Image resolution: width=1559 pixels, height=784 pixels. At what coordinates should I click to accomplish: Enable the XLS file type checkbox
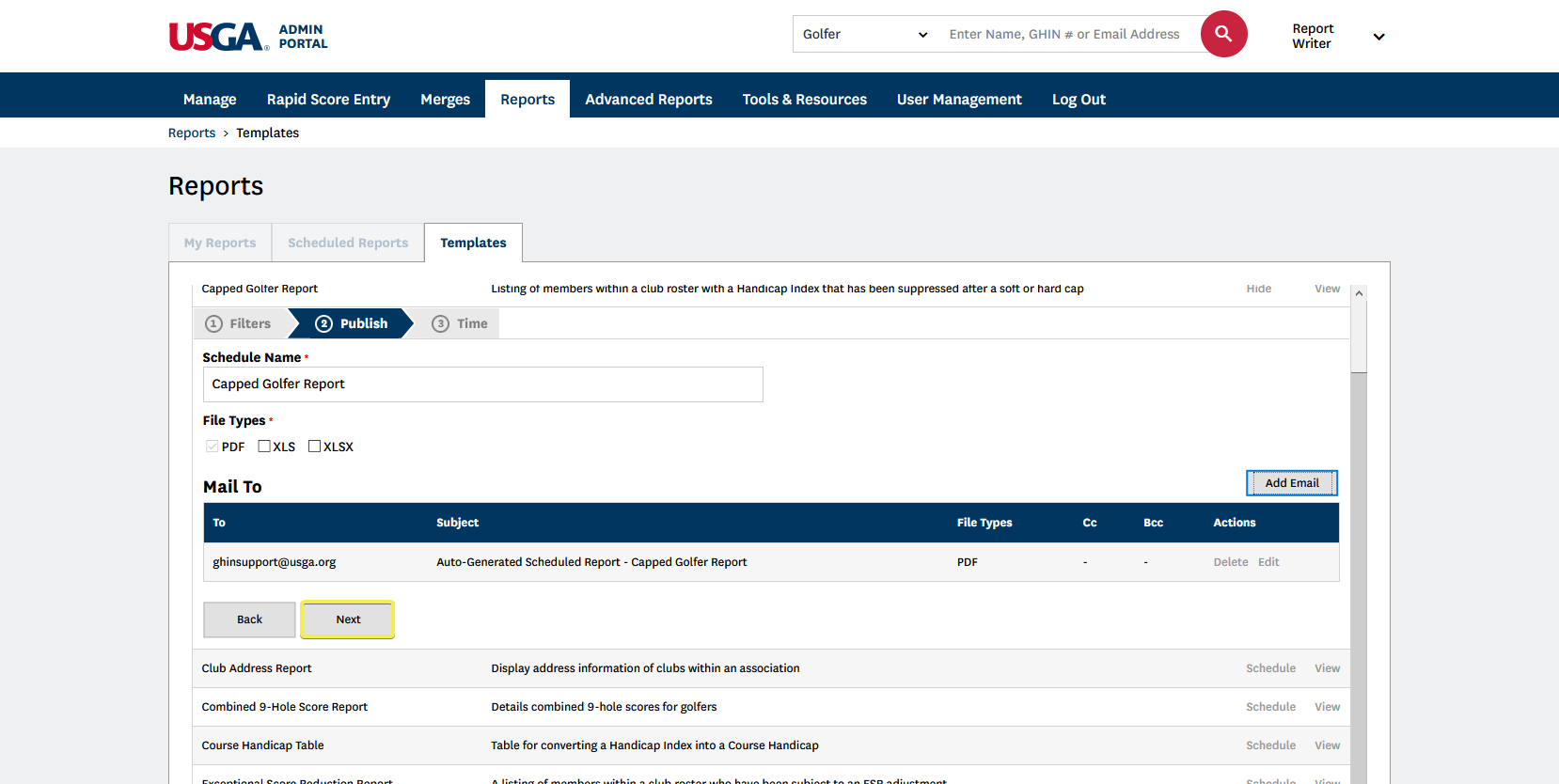tap(264, 447)
